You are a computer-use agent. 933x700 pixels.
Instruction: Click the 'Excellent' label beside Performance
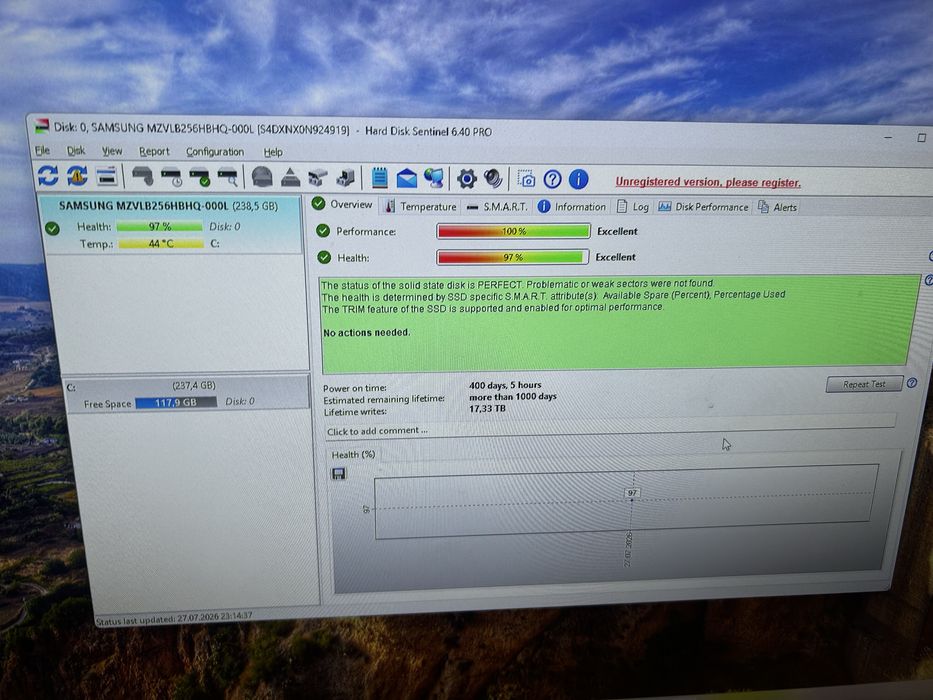(617, 231)
